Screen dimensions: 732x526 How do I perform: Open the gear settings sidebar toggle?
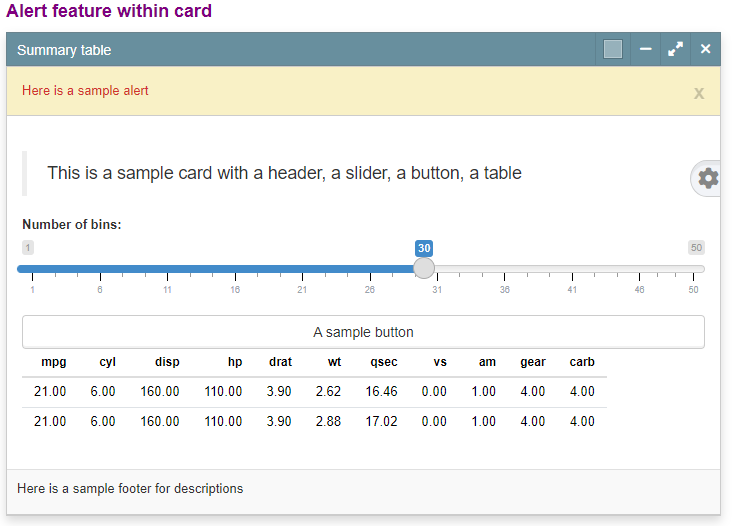click(708, 178)
